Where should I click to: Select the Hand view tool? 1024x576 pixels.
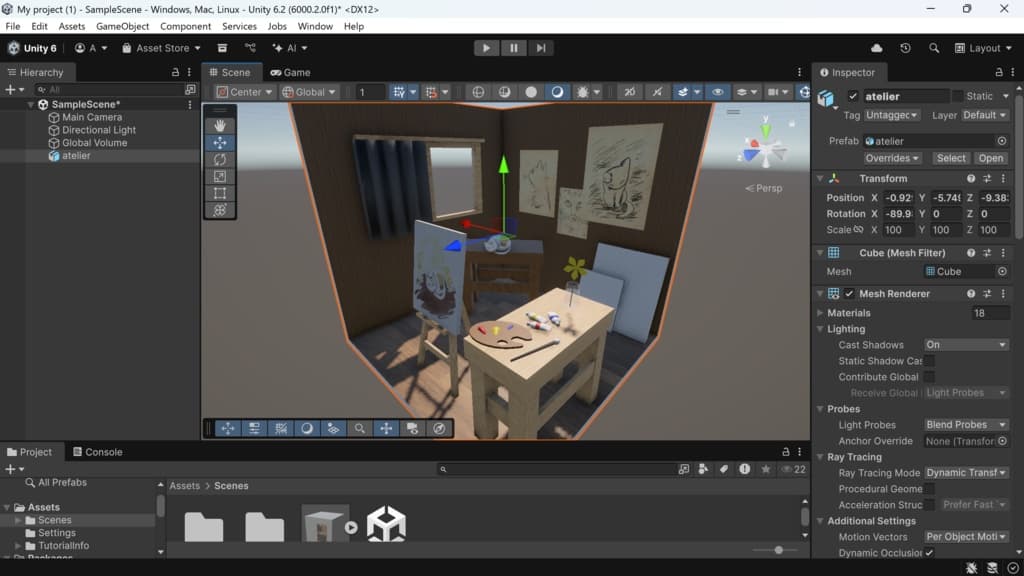coord(220,126)
